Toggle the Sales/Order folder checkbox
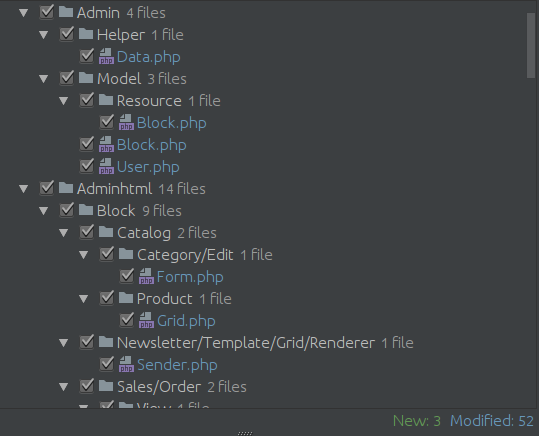The image size is (539, 436). 86,386
